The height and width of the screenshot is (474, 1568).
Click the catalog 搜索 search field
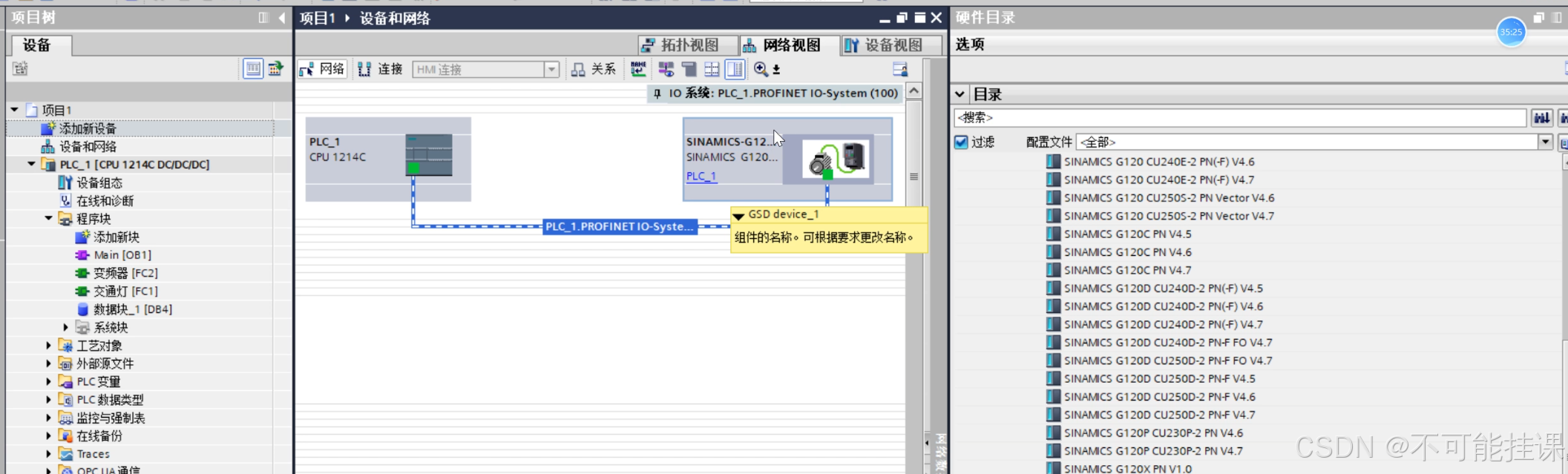click(1239, 117)
